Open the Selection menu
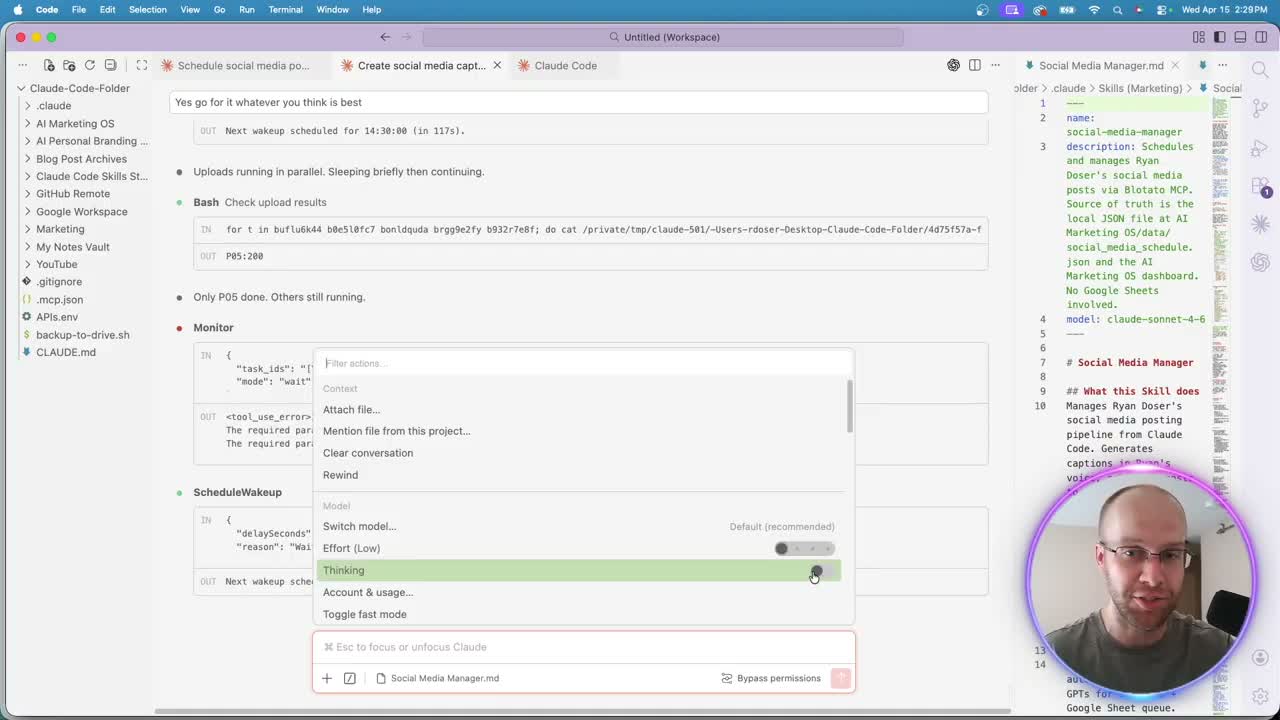1280x720 pixels. 147,9
